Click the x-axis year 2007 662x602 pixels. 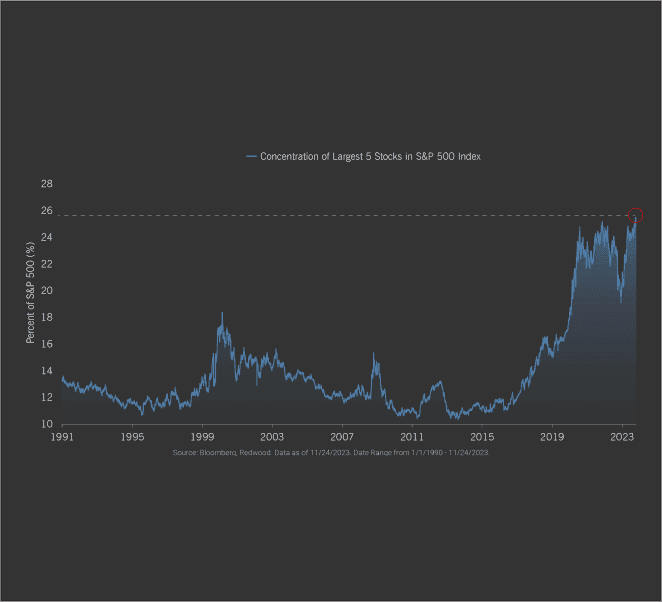[342, 437]
